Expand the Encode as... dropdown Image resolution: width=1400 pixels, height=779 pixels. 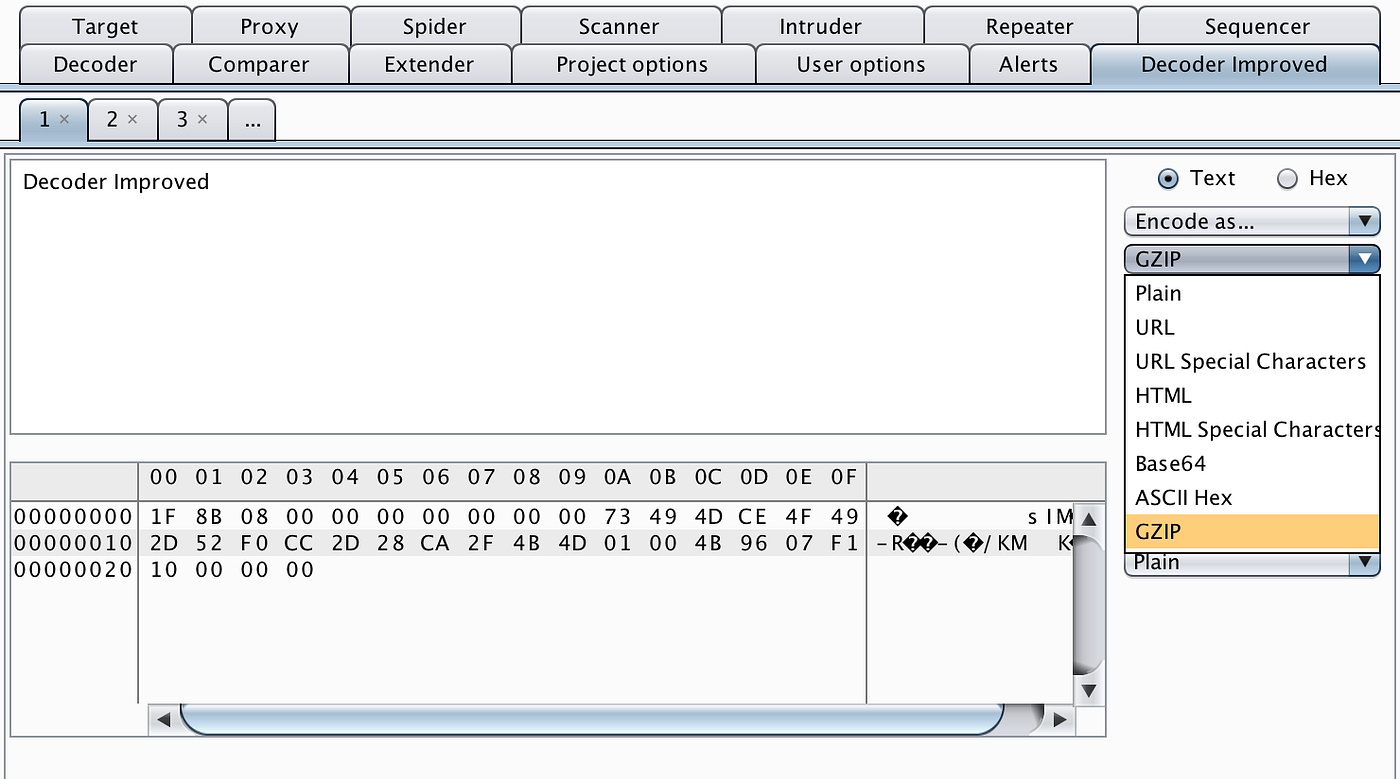[x=1252, y=222]
